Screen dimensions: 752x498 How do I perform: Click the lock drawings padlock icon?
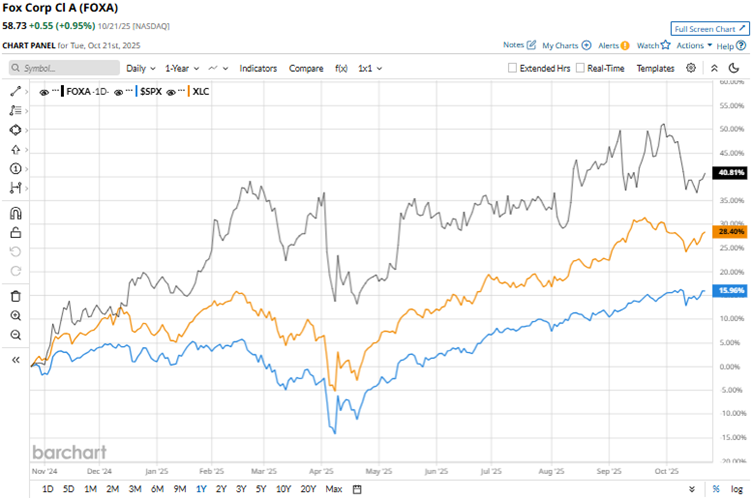coord(15,233)
